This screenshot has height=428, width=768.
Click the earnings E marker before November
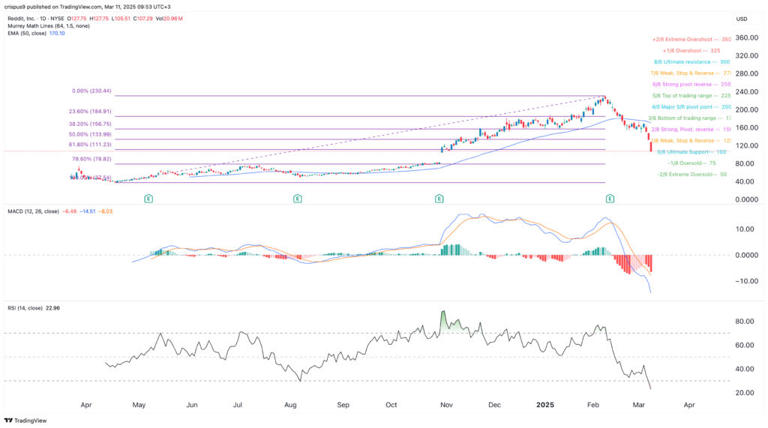(x=440, y=200)
